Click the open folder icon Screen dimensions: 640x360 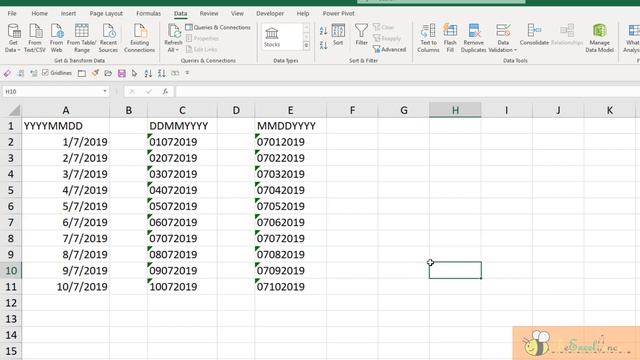coord(108,73)
